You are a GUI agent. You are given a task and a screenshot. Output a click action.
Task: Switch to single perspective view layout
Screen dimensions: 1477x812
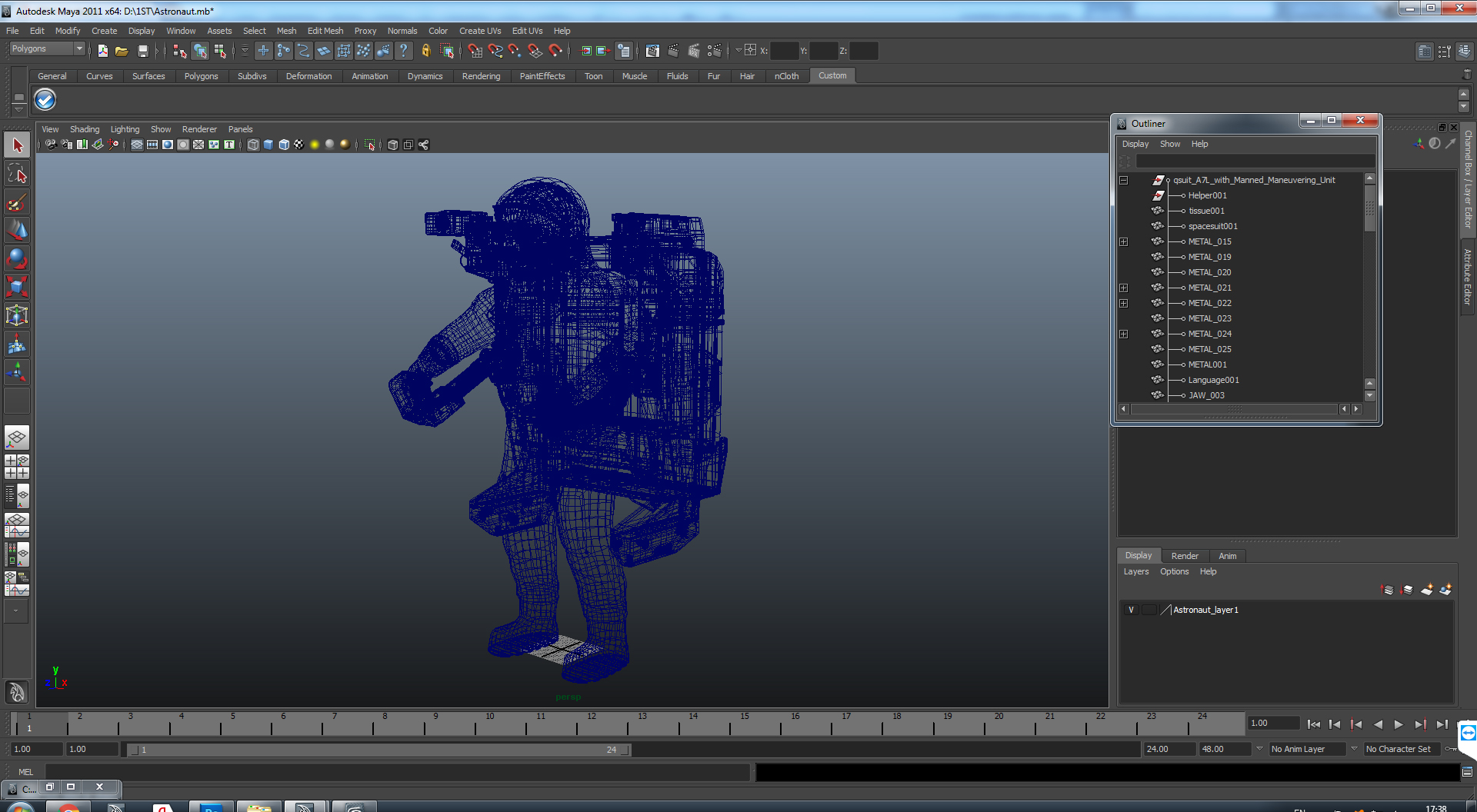tap(17, 438)
